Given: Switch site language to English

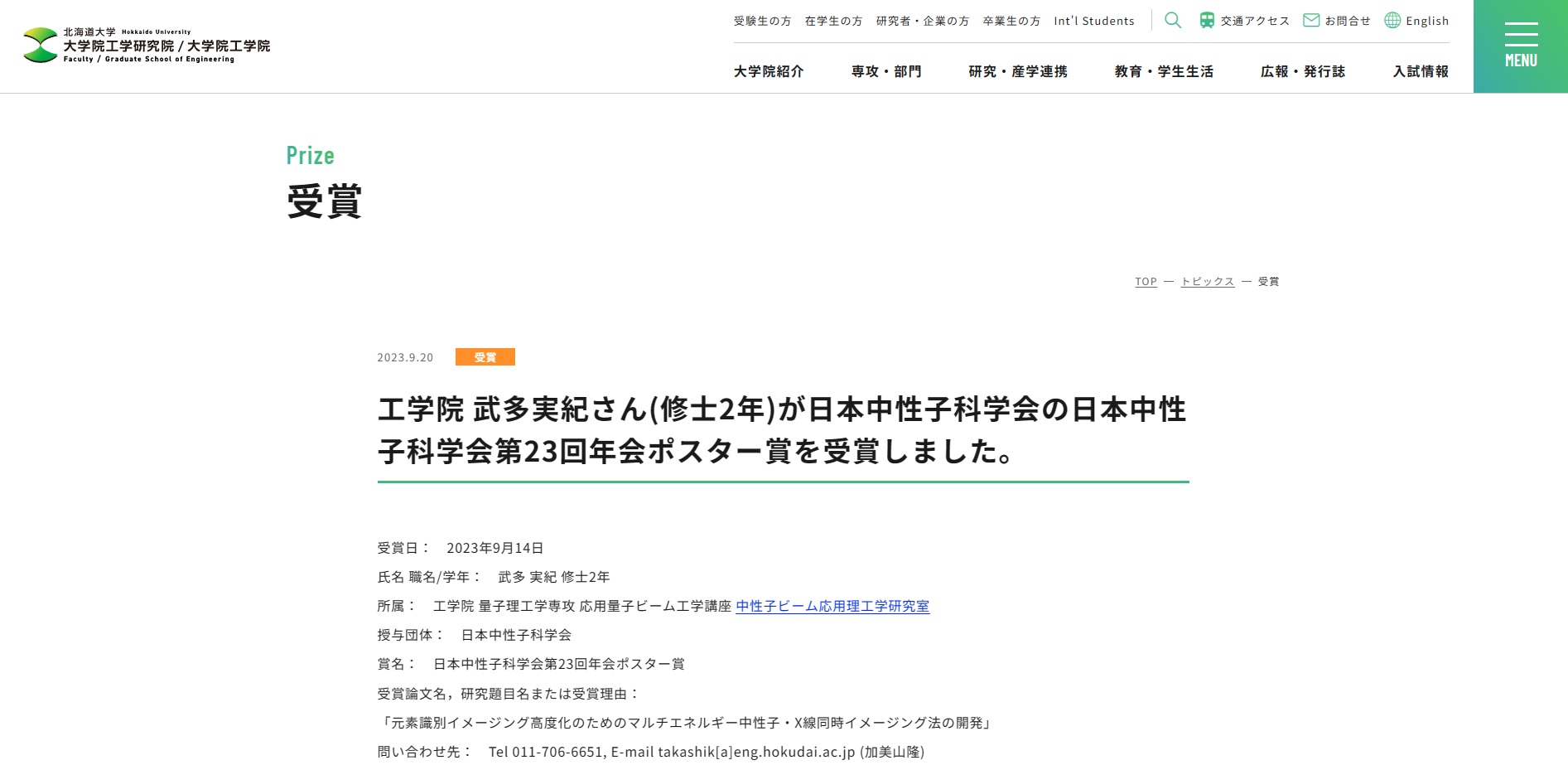Looking at the screenshot, I should click(1427, 21).
